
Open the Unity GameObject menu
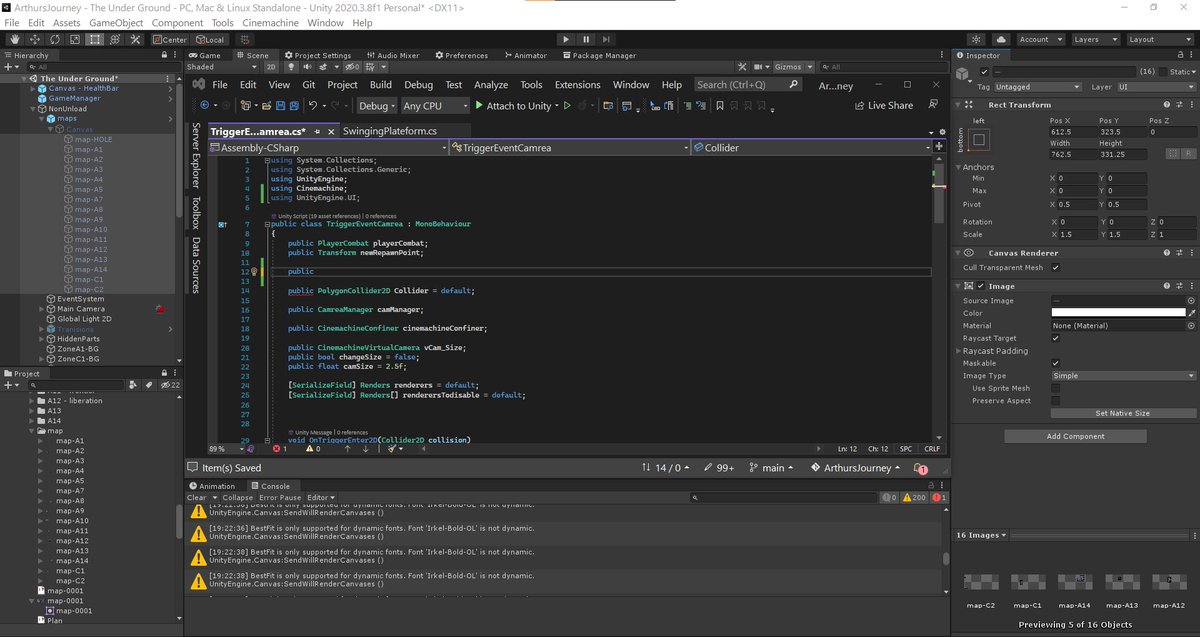(117, 22)
